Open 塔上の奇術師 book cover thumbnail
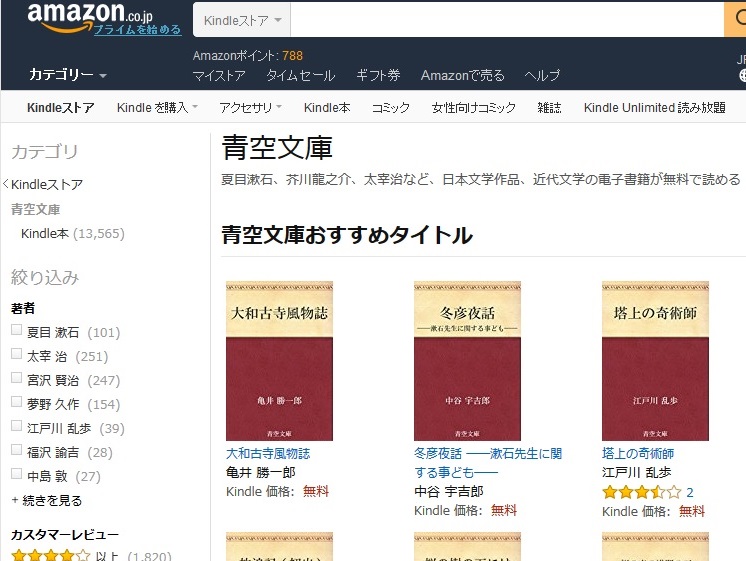 655,361
